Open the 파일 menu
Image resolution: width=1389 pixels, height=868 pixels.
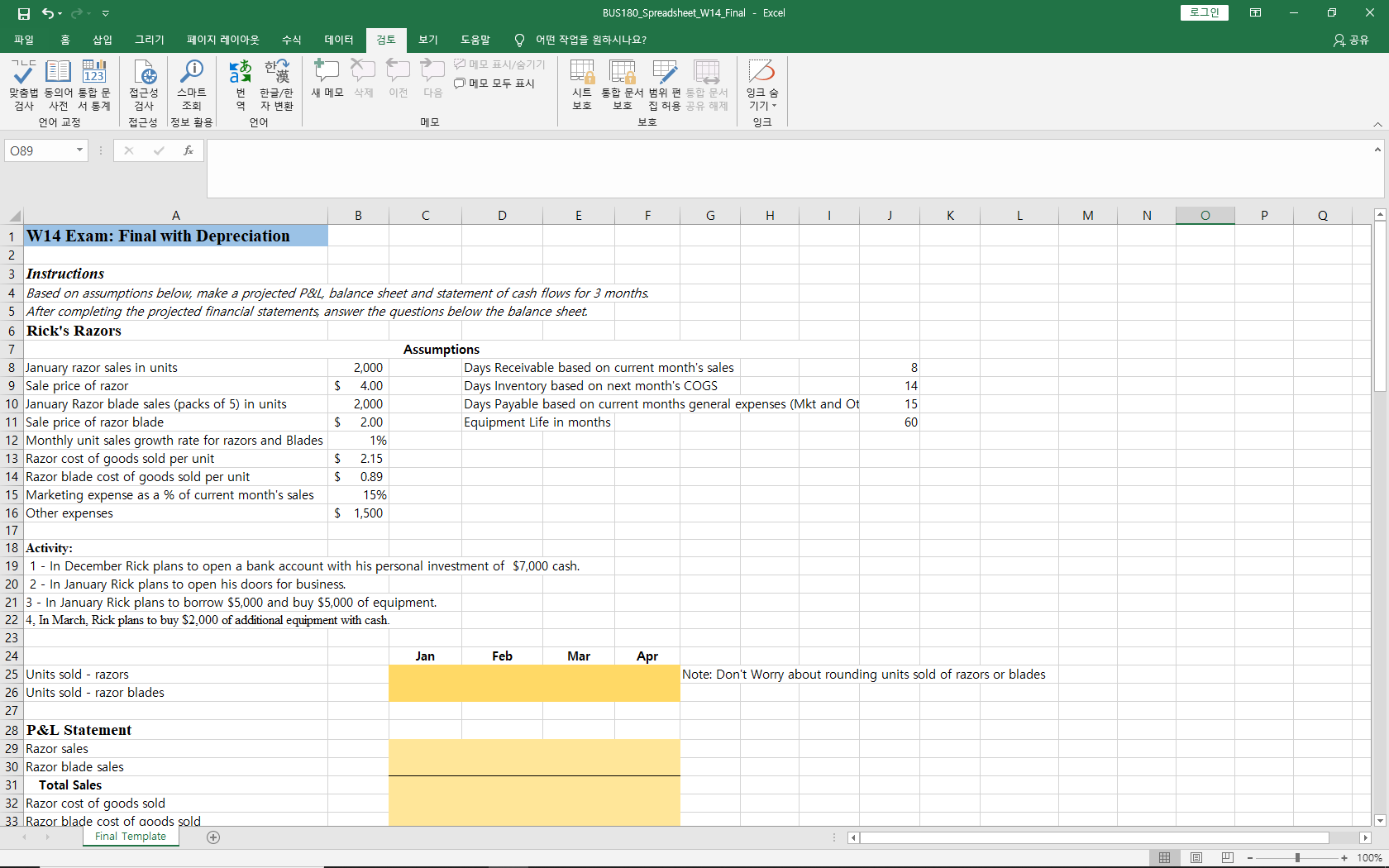24,40
